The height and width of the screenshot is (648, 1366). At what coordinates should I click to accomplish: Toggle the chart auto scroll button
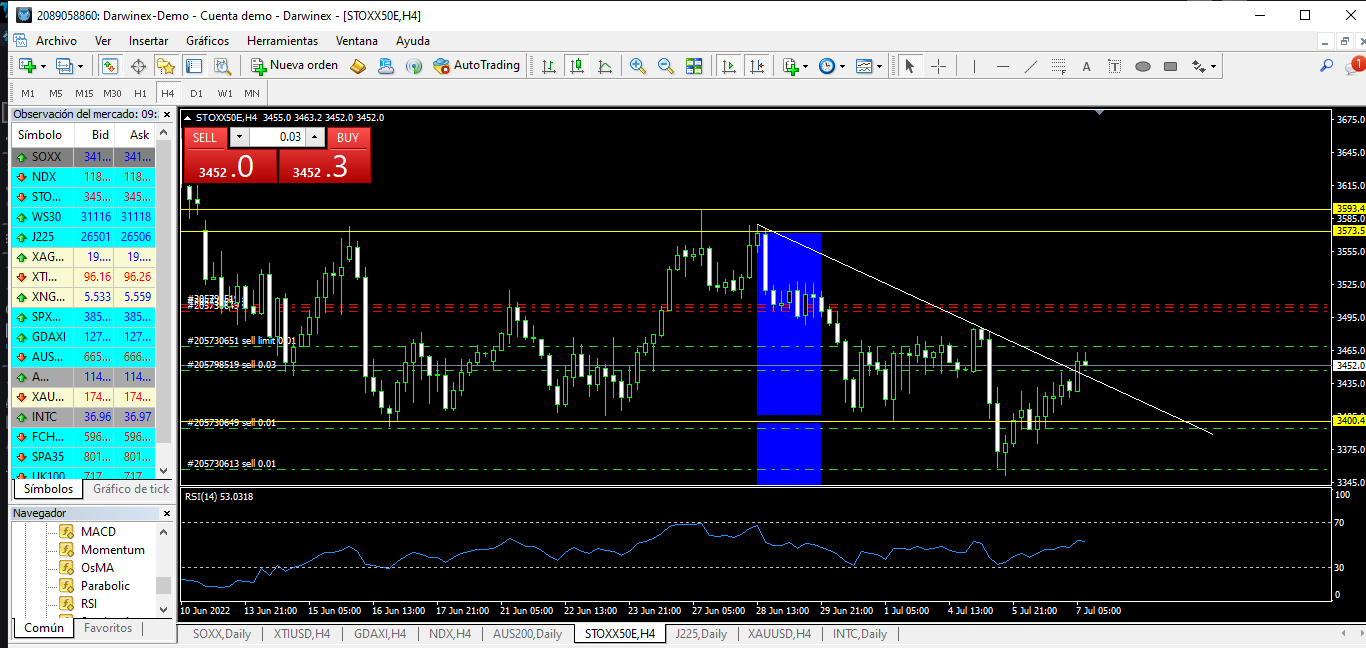(x=728, y=66)
